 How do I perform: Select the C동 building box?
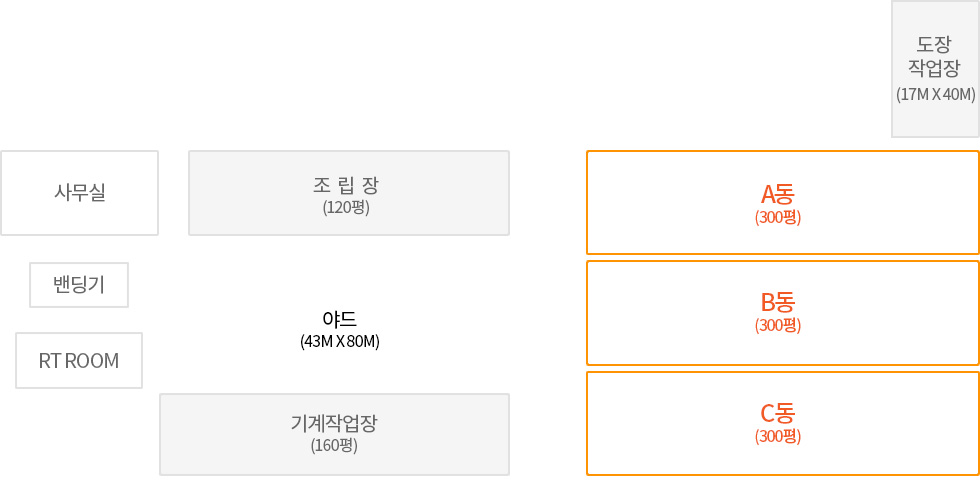coord(782,424)
